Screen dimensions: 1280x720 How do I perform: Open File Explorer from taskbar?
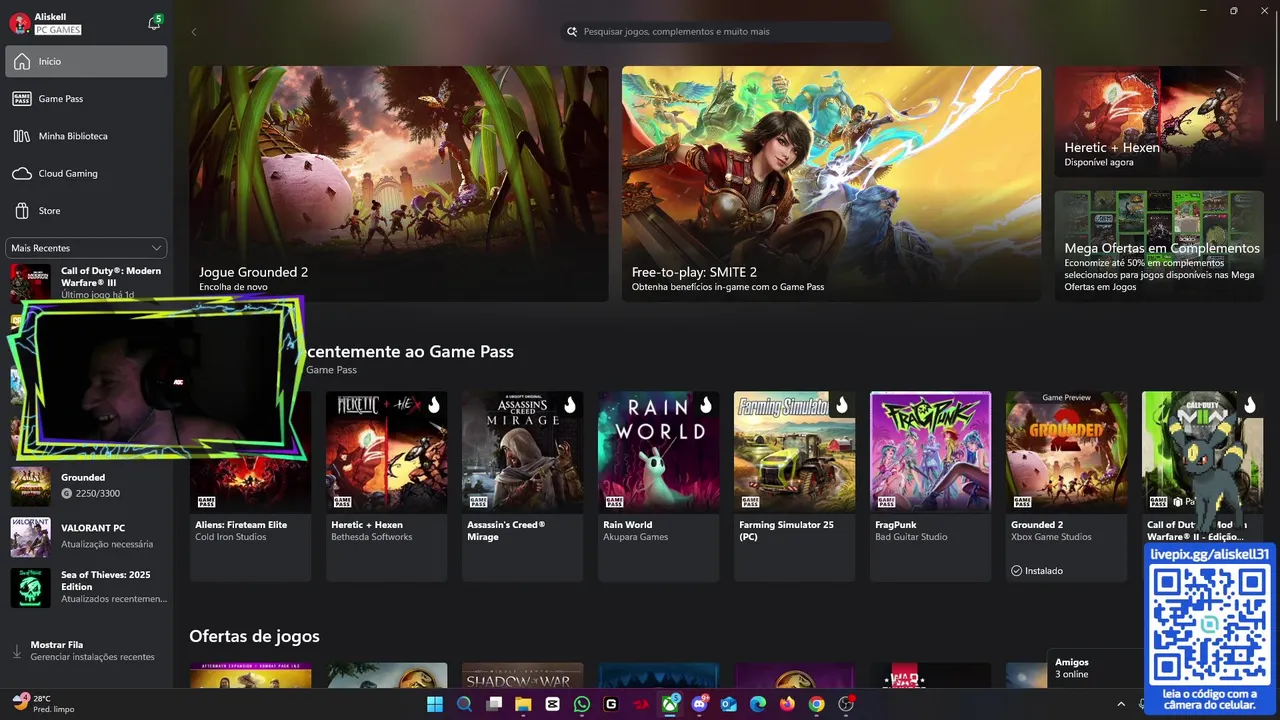tap(523, 704)
